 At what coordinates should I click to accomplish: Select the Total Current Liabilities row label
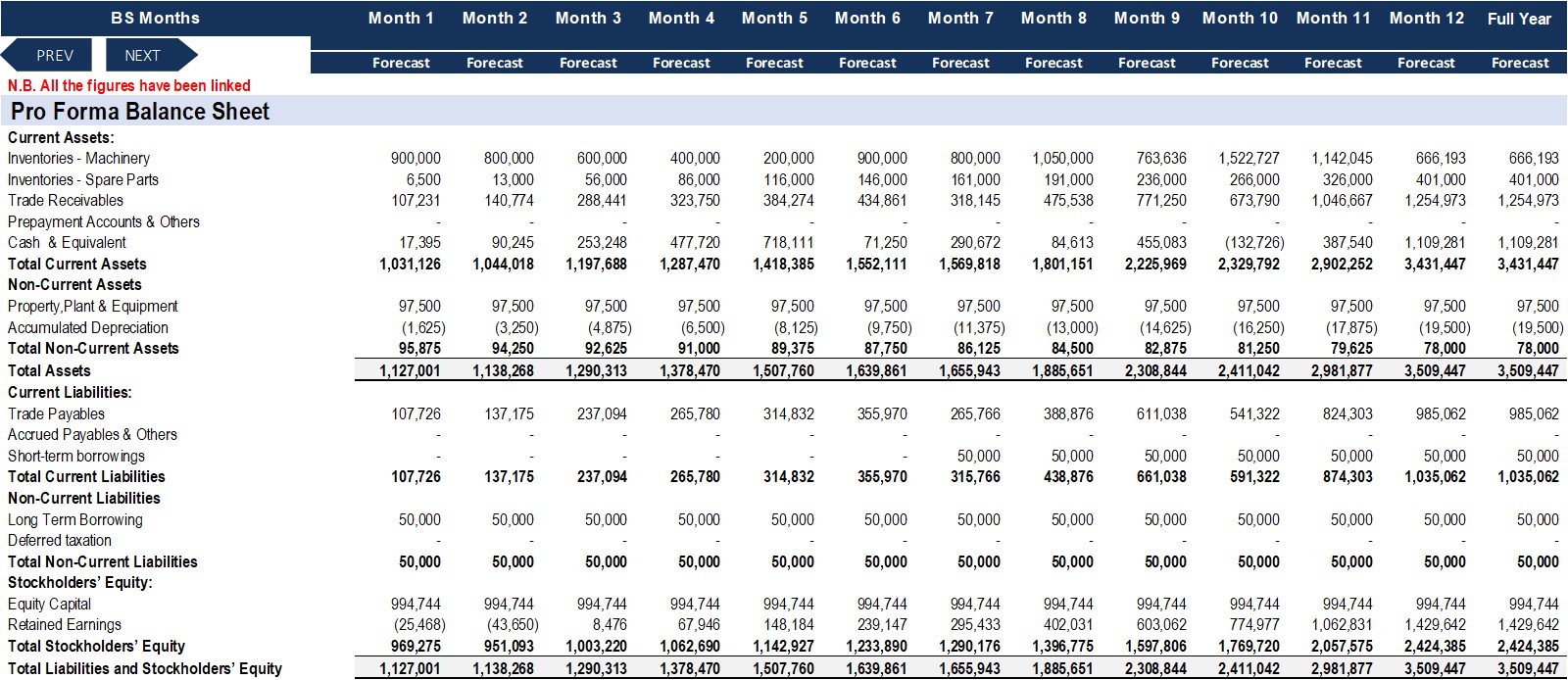tap(86, 476)
